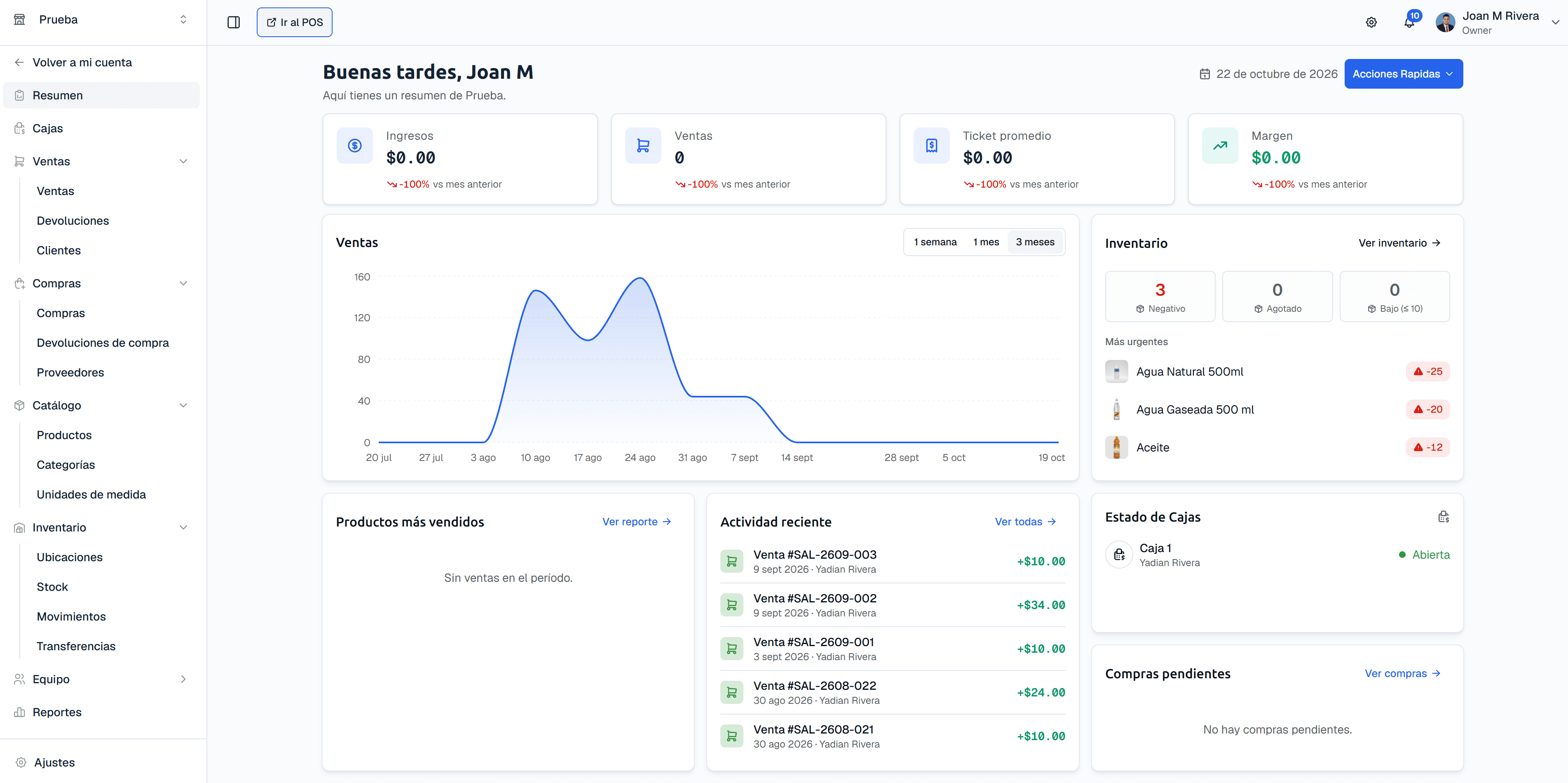The width and height of the screenshot is (1568, 783).
Task: Click the cart icon for Venta #SAL-2609-003
Action: point(731,561)
